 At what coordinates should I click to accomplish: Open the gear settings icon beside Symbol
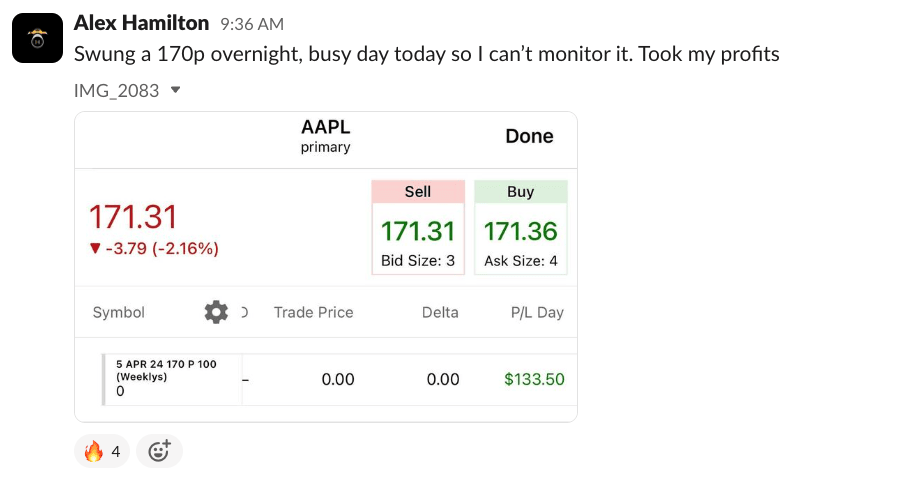(216, 312)
